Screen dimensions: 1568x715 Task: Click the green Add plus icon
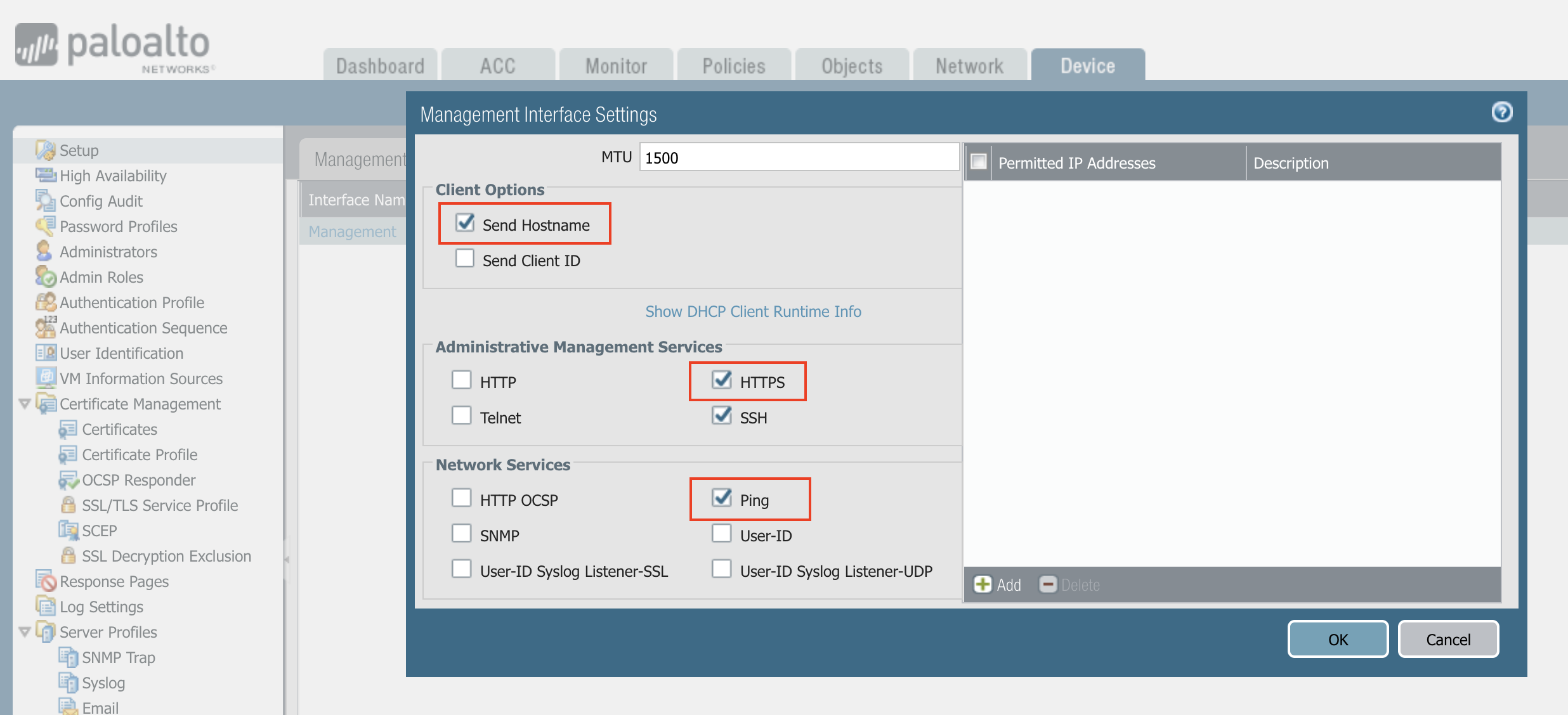(983, 584)
